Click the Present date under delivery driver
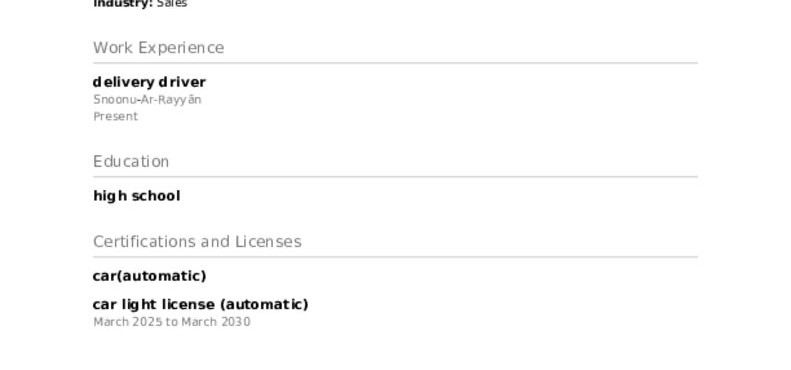The height and width of the screenshot is (370, 791). coord(116,117)
